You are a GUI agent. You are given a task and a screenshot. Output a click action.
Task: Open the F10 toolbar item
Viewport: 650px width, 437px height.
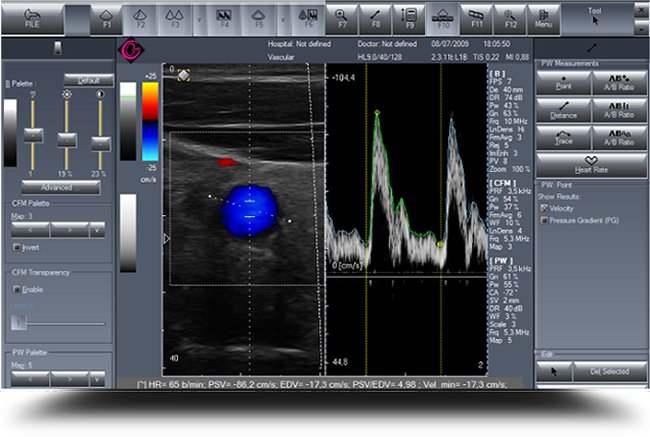(x=444, y=16)
